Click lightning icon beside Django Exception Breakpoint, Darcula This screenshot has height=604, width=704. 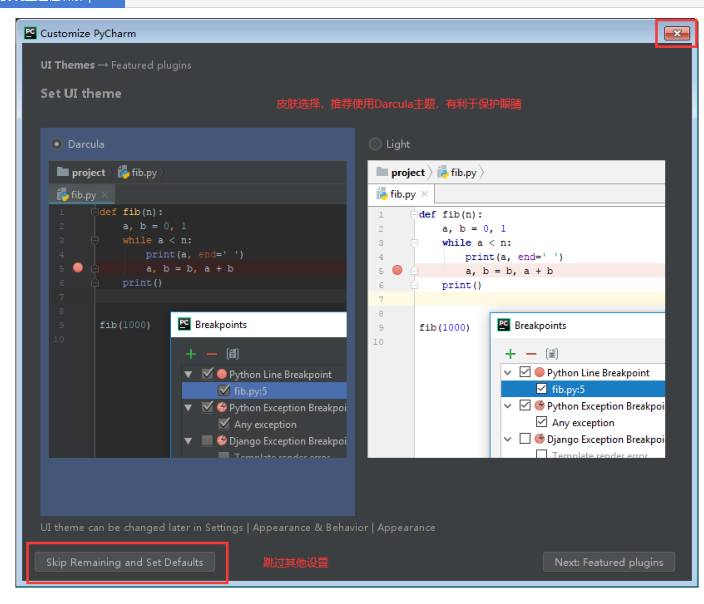pyautogui.click(x=222, y=440)
